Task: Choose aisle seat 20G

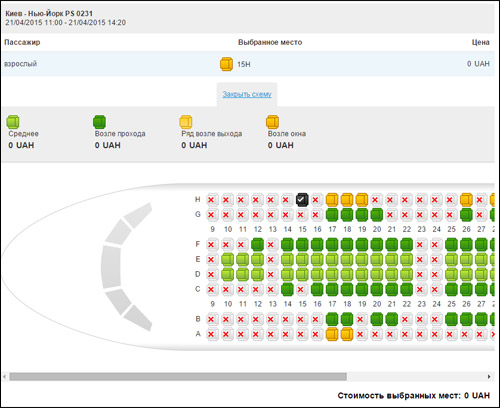Action: [377, 215]
